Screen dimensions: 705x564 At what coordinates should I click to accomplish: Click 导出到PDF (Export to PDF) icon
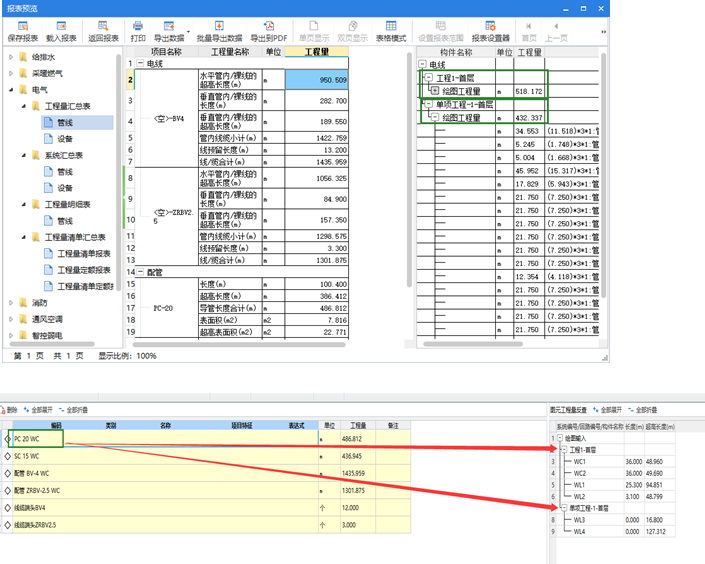(269, 31)
